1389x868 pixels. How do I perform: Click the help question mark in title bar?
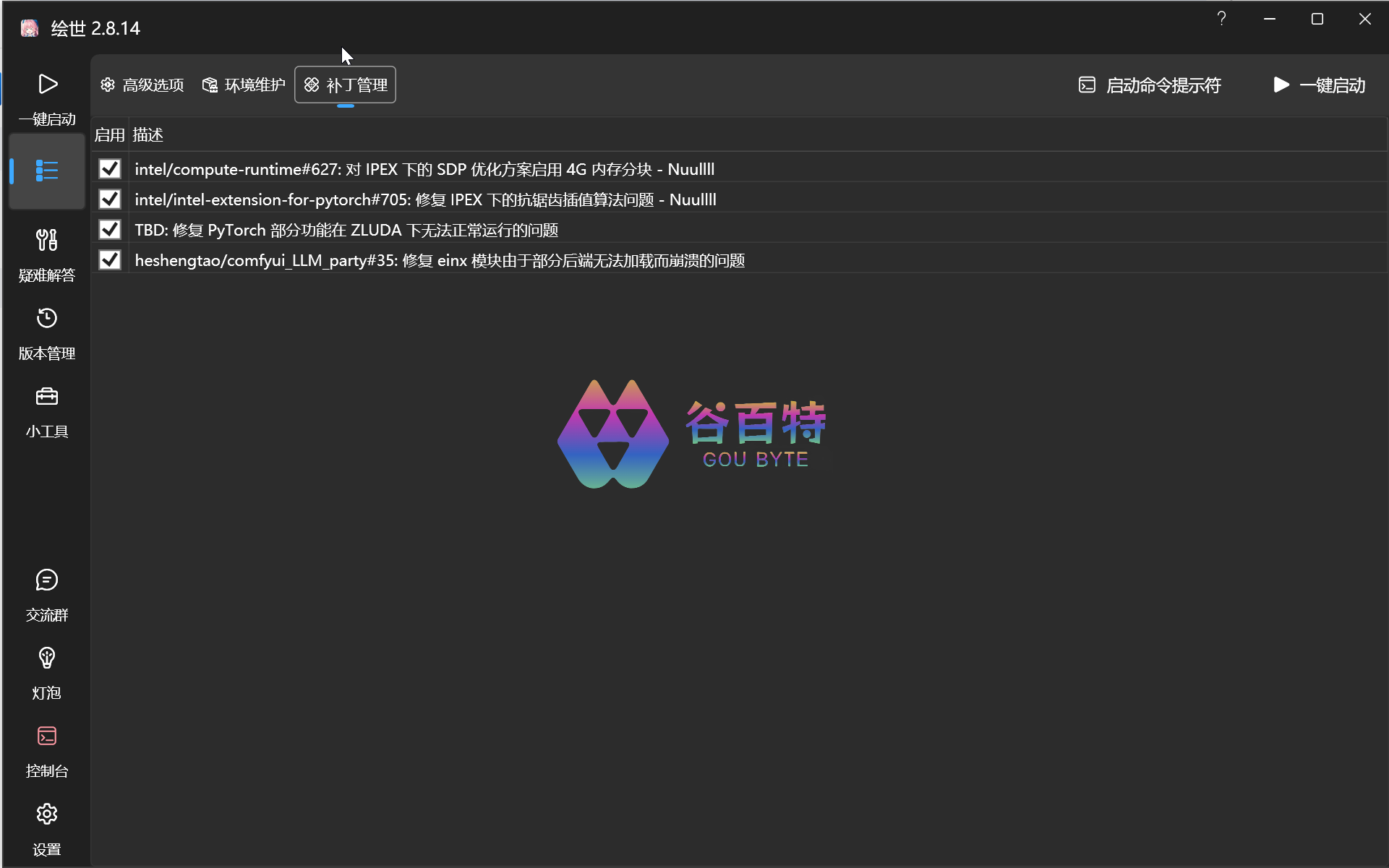(1221, 19)
